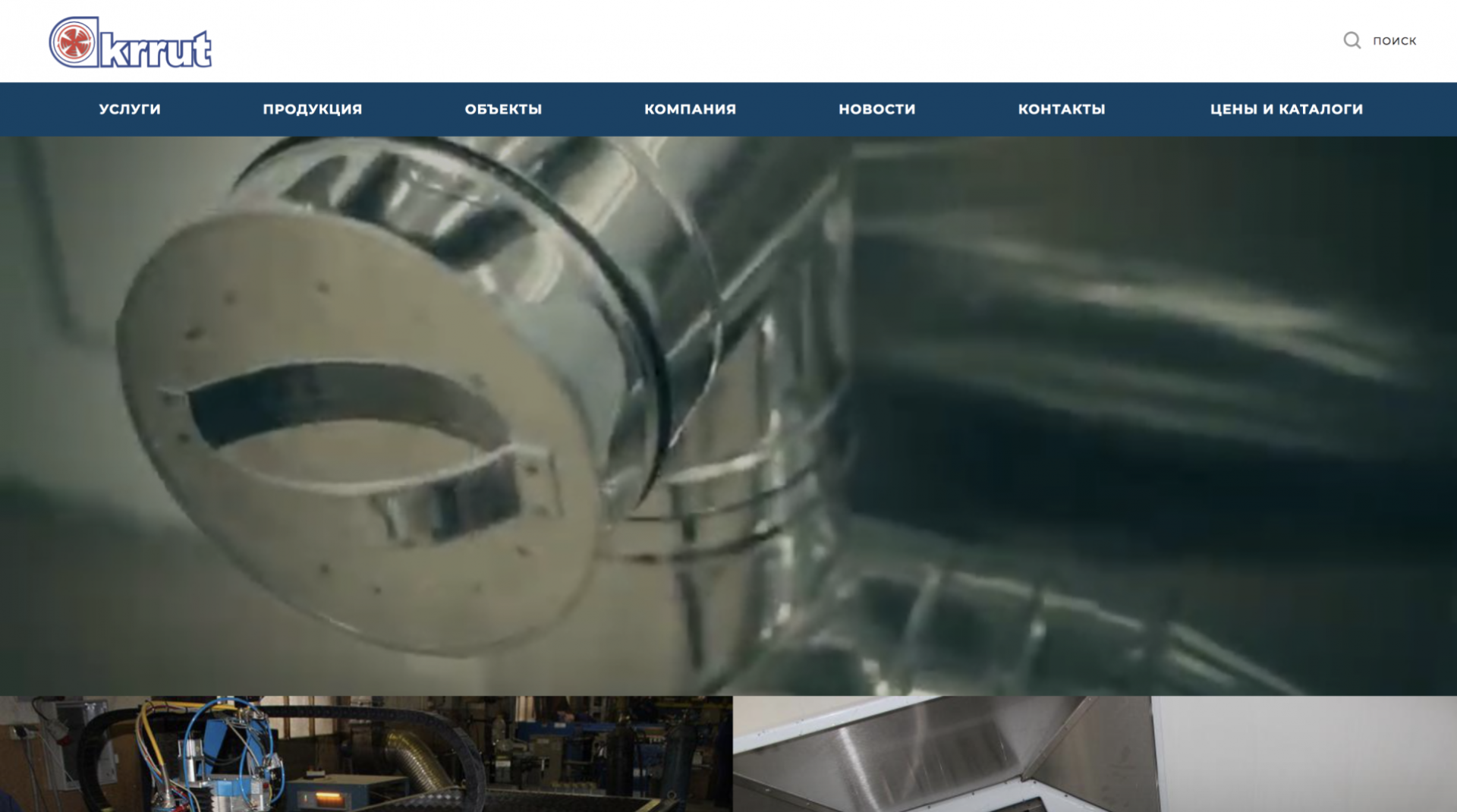
Task: Click the magnifying glass search icon
Action: tap(1352, 40)
